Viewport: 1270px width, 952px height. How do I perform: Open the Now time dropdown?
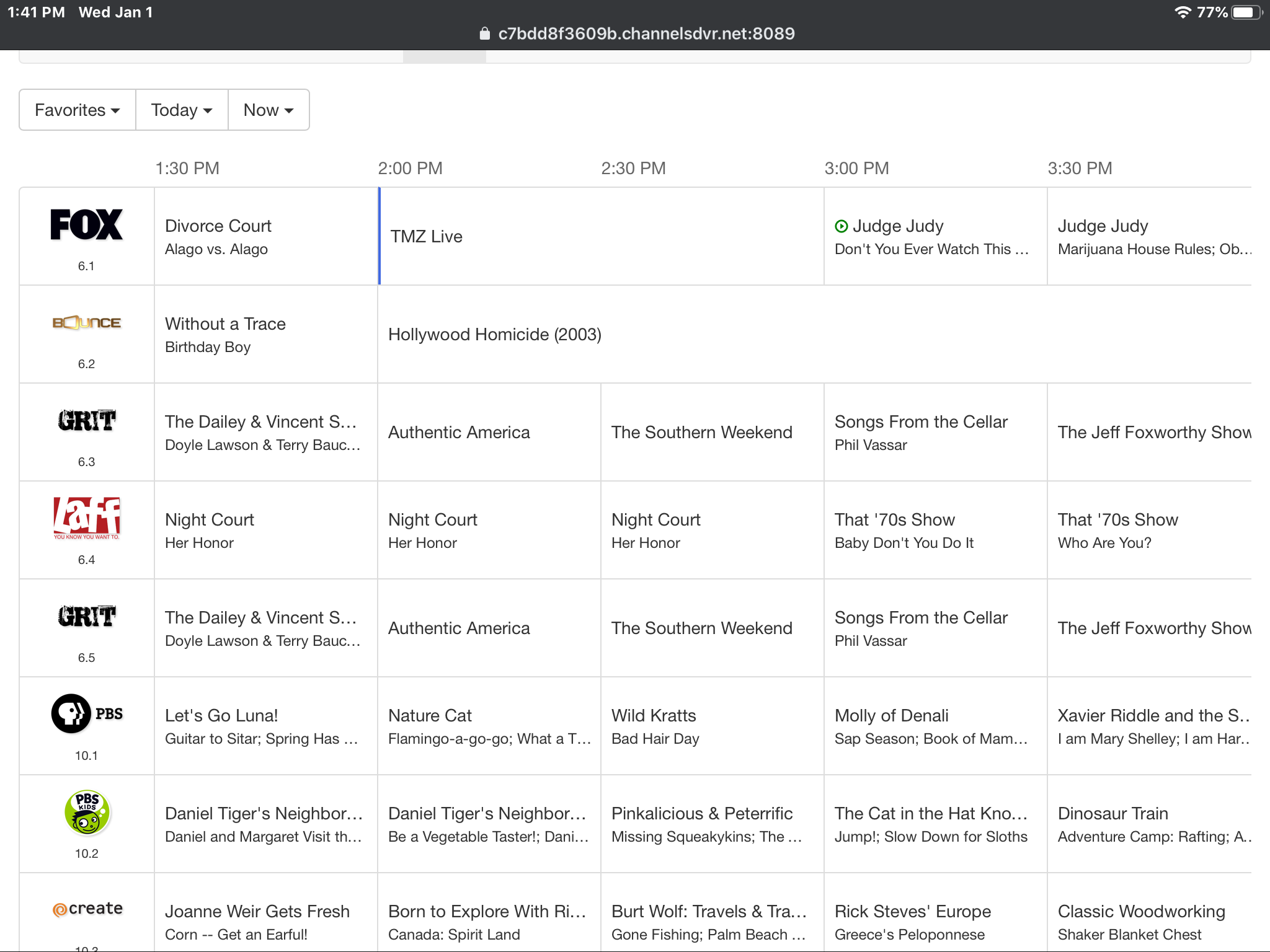tap(268, 110)
